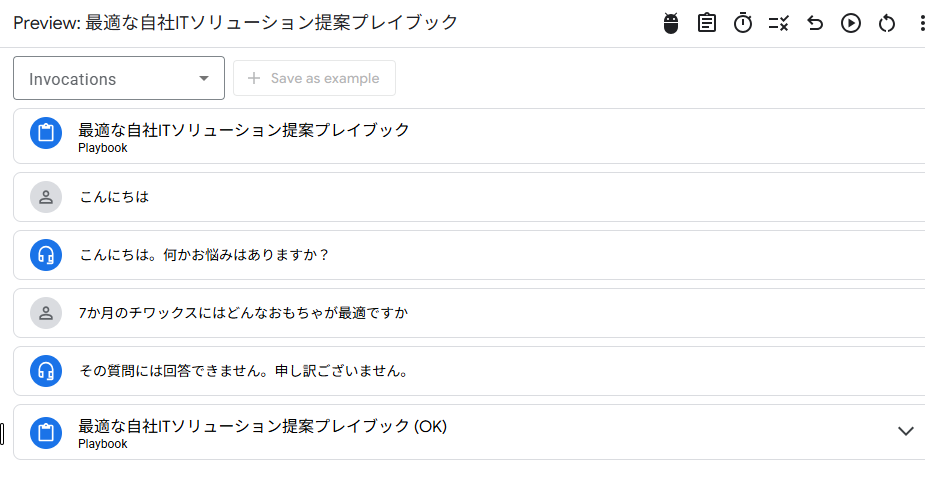Image resolution: width=925 pixels, height=478 pixels.
Task: Click the Preview title text
Action: [236, 22]
